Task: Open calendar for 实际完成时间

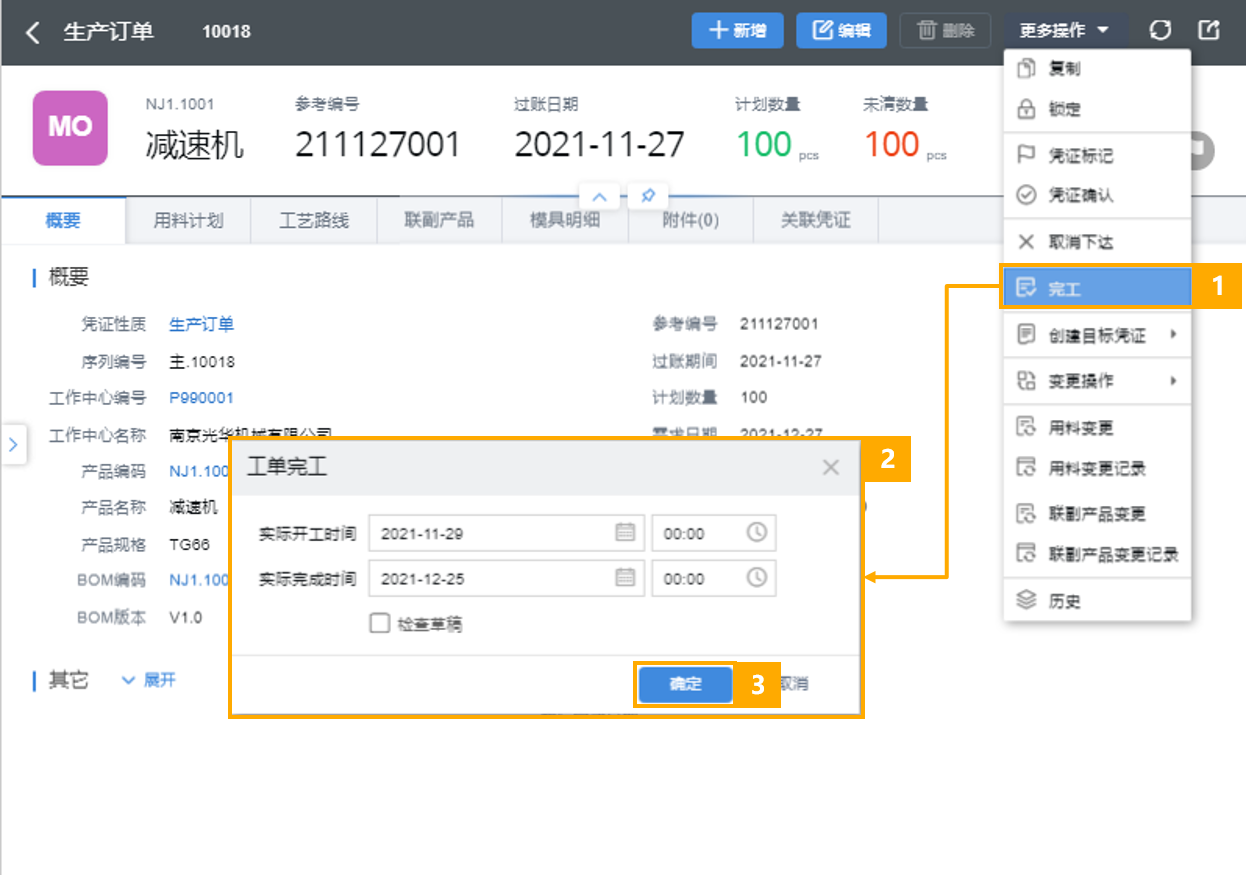Action: coord(625,578)
